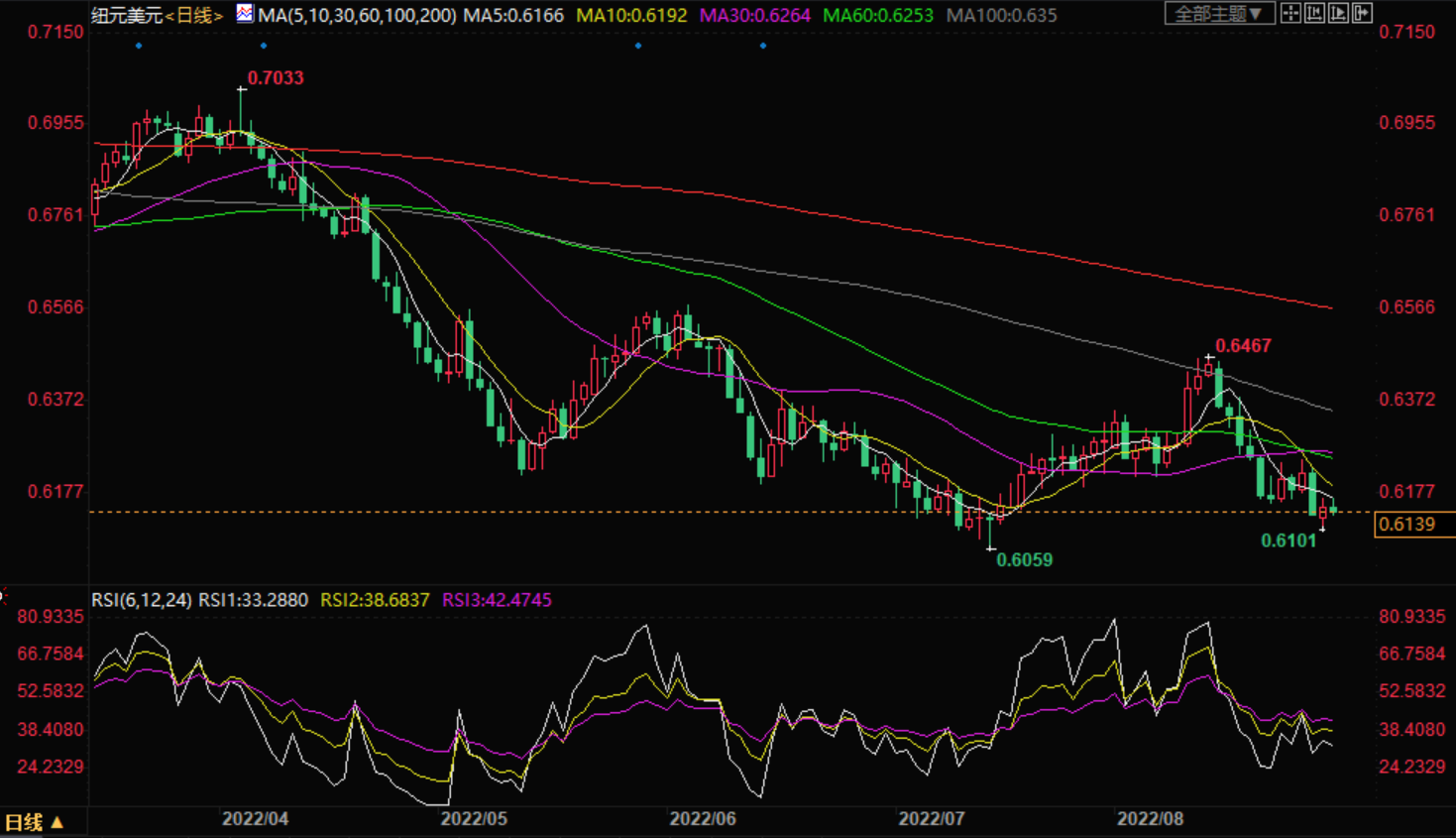Click the RSI(6,12,24) indicator label
The height and width of the screenshot is (838, 1456).
[x=142, y=600]
